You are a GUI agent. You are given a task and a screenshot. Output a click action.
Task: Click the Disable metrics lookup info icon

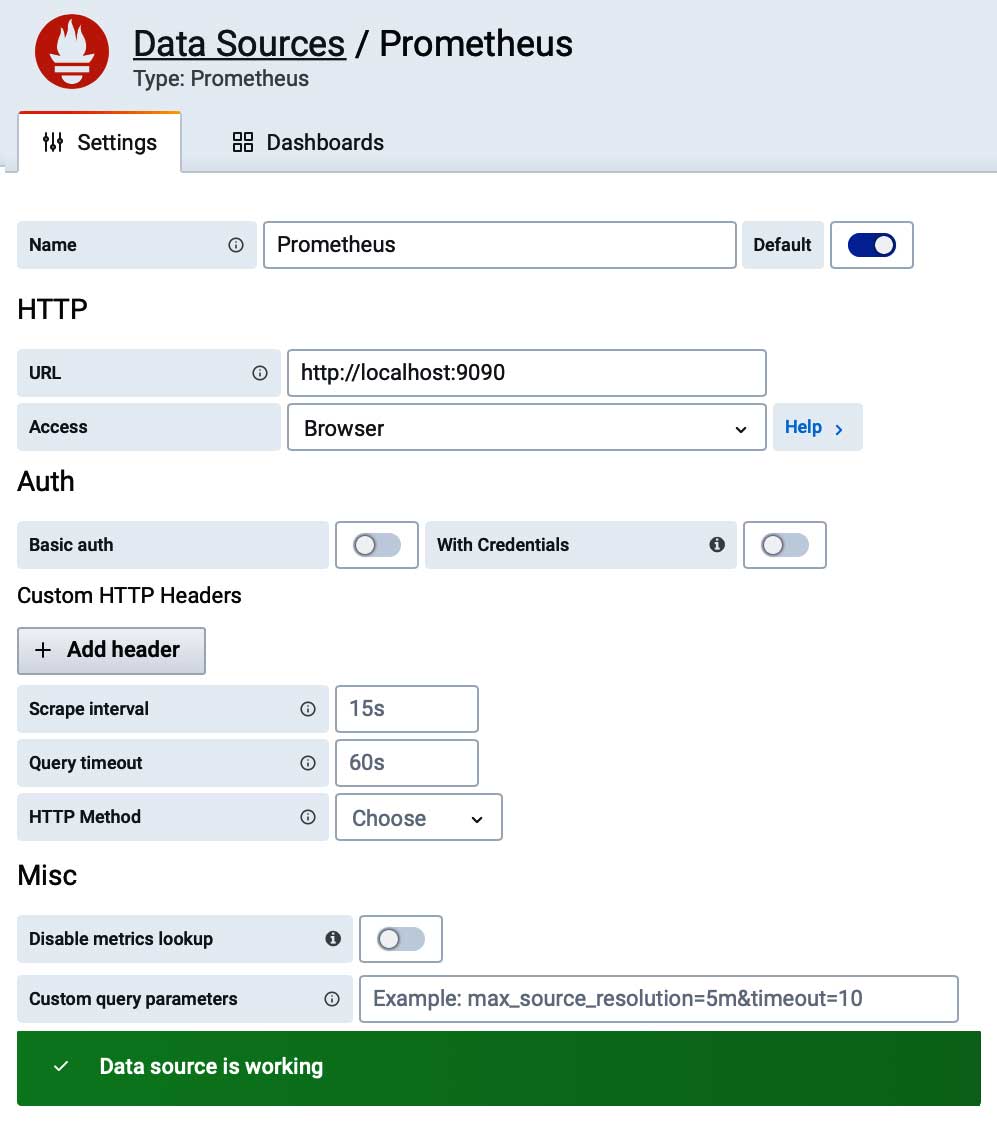(333, 938)
